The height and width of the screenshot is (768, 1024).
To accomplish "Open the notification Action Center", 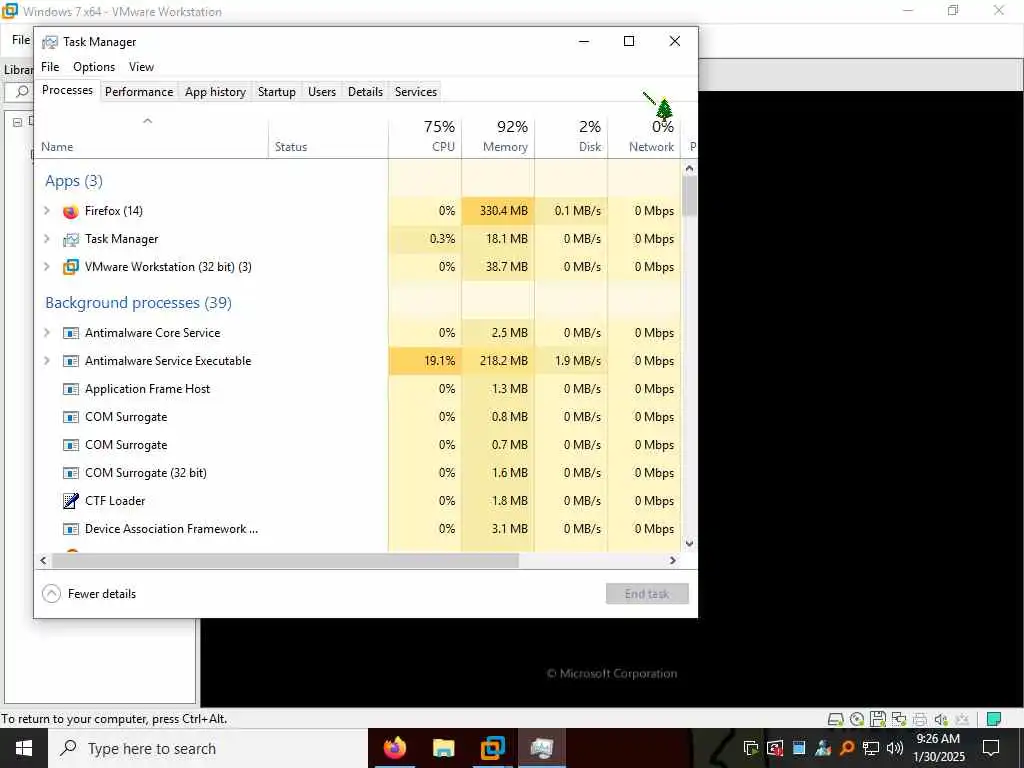I will [x=991, y=748].
